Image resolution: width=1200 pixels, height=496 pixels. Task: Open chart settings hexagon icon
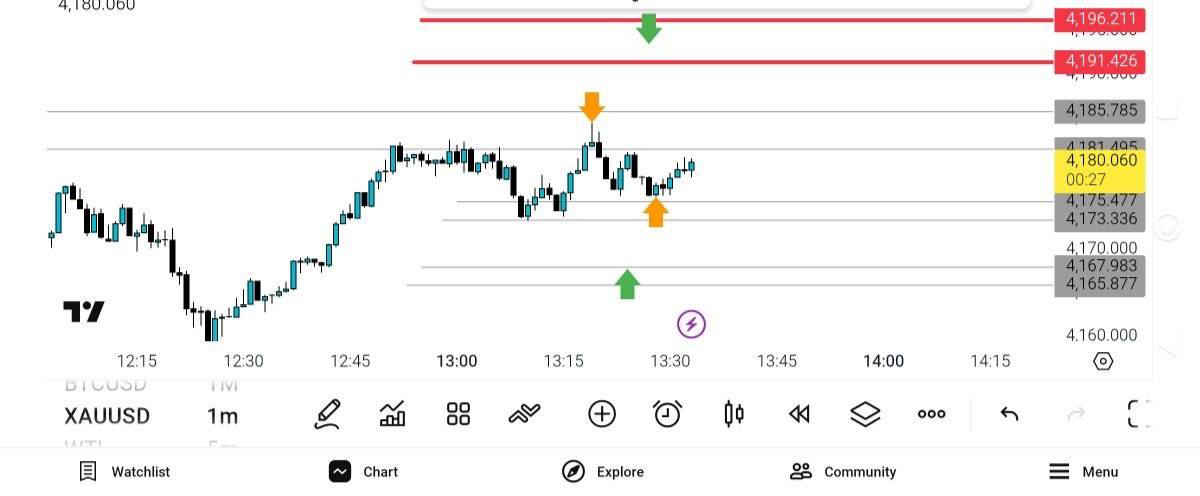point(1103,361)
